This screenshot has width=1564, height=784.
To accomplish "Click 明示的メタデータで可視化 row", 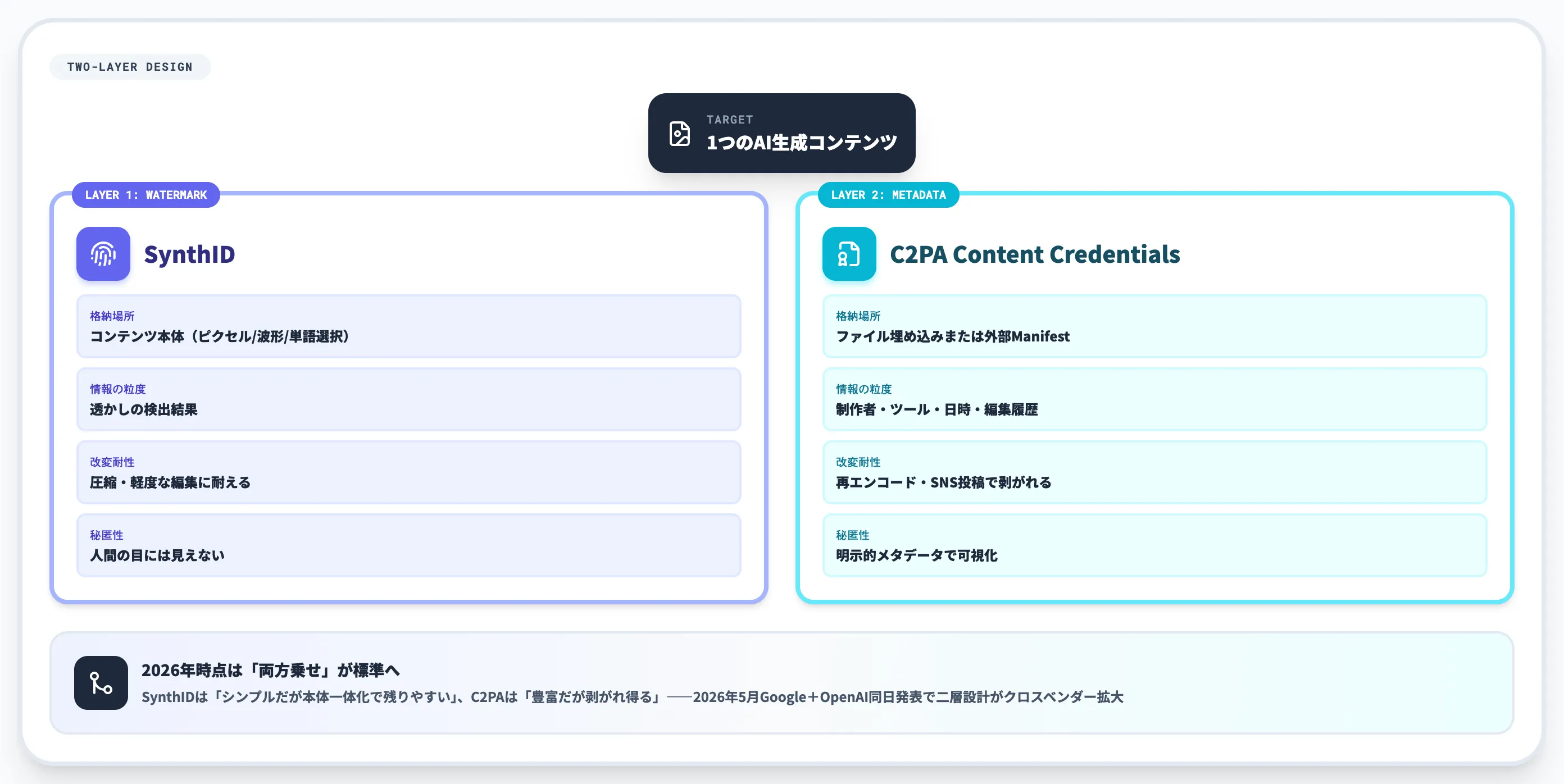I will tap(1155, 545).
